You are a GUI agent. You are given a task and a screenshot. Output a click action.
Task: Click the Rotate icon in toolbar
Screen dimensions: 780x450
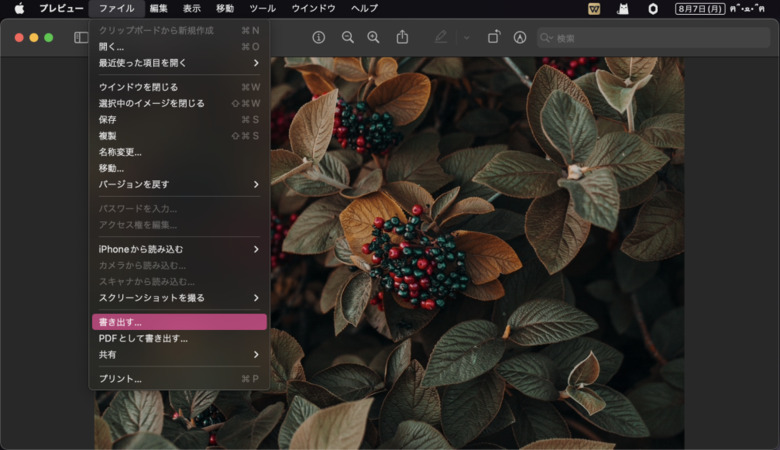[493, 37]
